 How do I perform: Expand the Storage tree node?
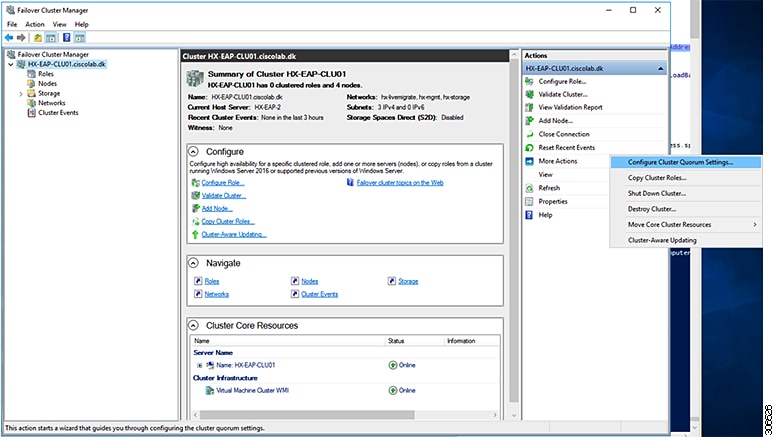pyautogui.click(x=20, y=93)
